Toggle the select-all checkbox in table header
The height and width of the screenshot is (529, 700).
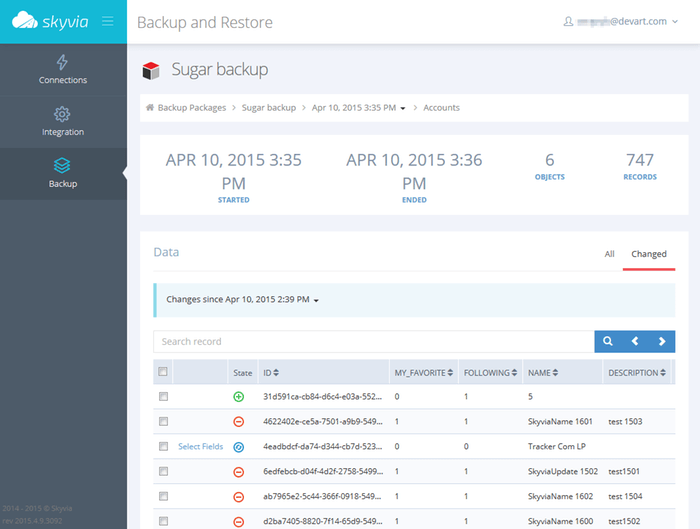pos(163,372)
